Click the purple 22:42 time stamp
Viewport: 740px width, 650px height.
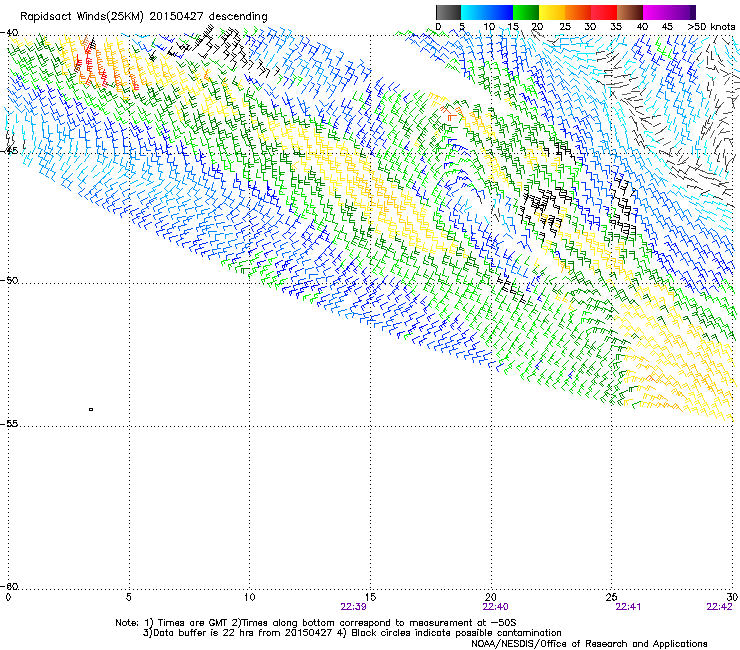[719, 607]
